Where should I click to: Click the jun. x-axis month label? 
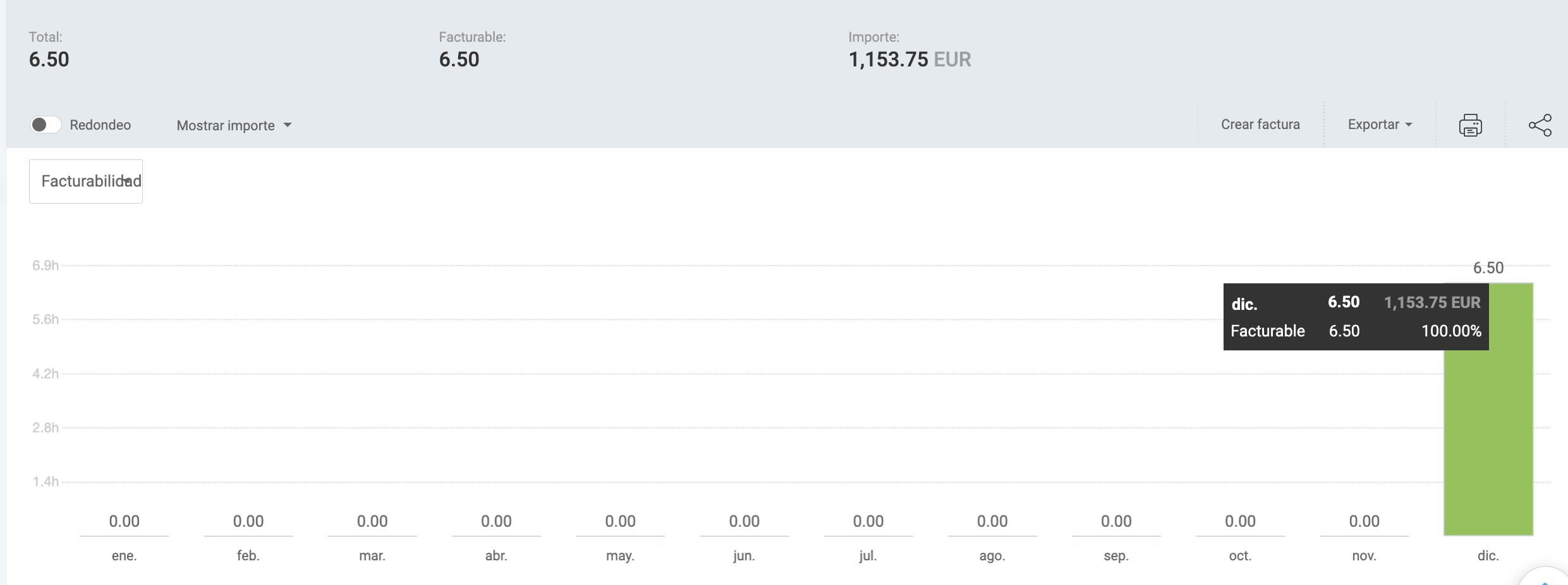pos(744,556)
